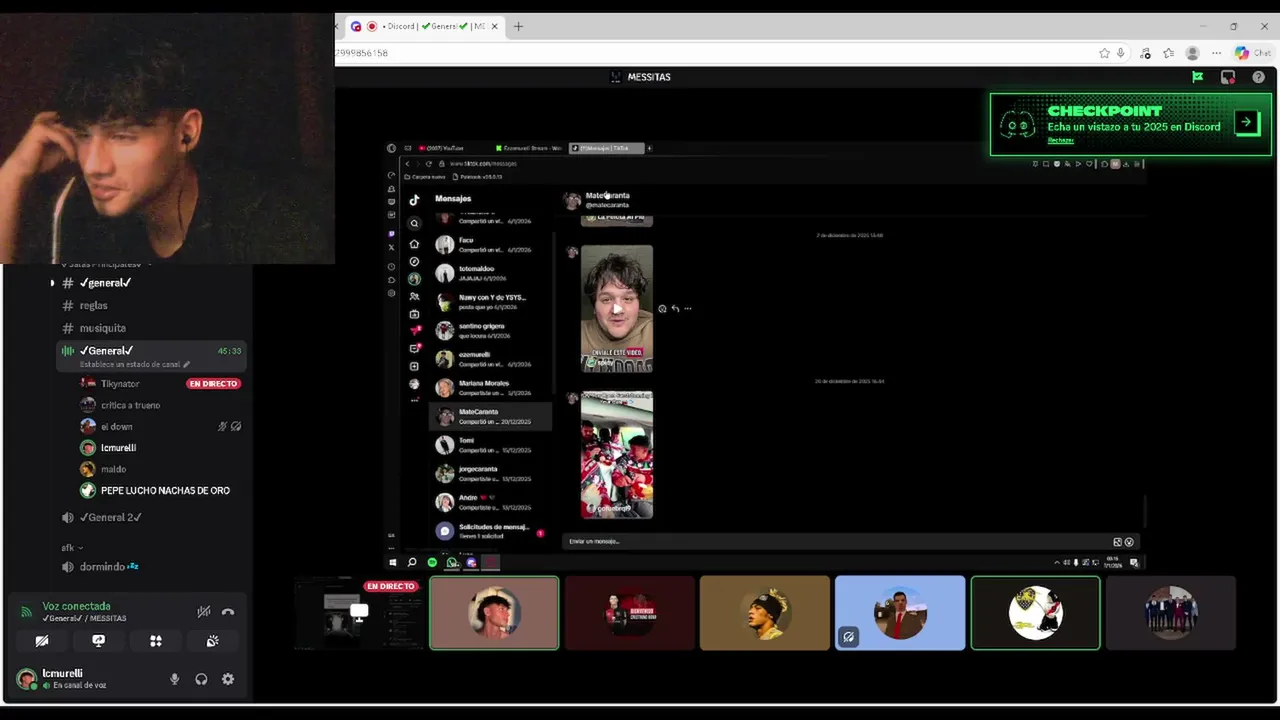Screen dimensions: 1280x720
Task: Open browser settings and more menu
Action: pos(1216,53)
